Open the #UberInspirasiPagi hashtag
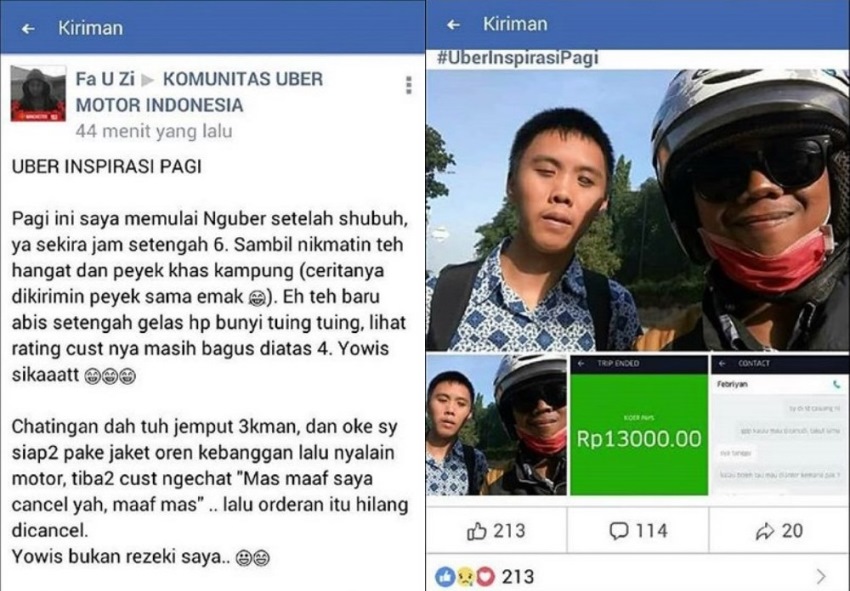The height and width of the screenshot is (591, 850). (x=518, y=57)
